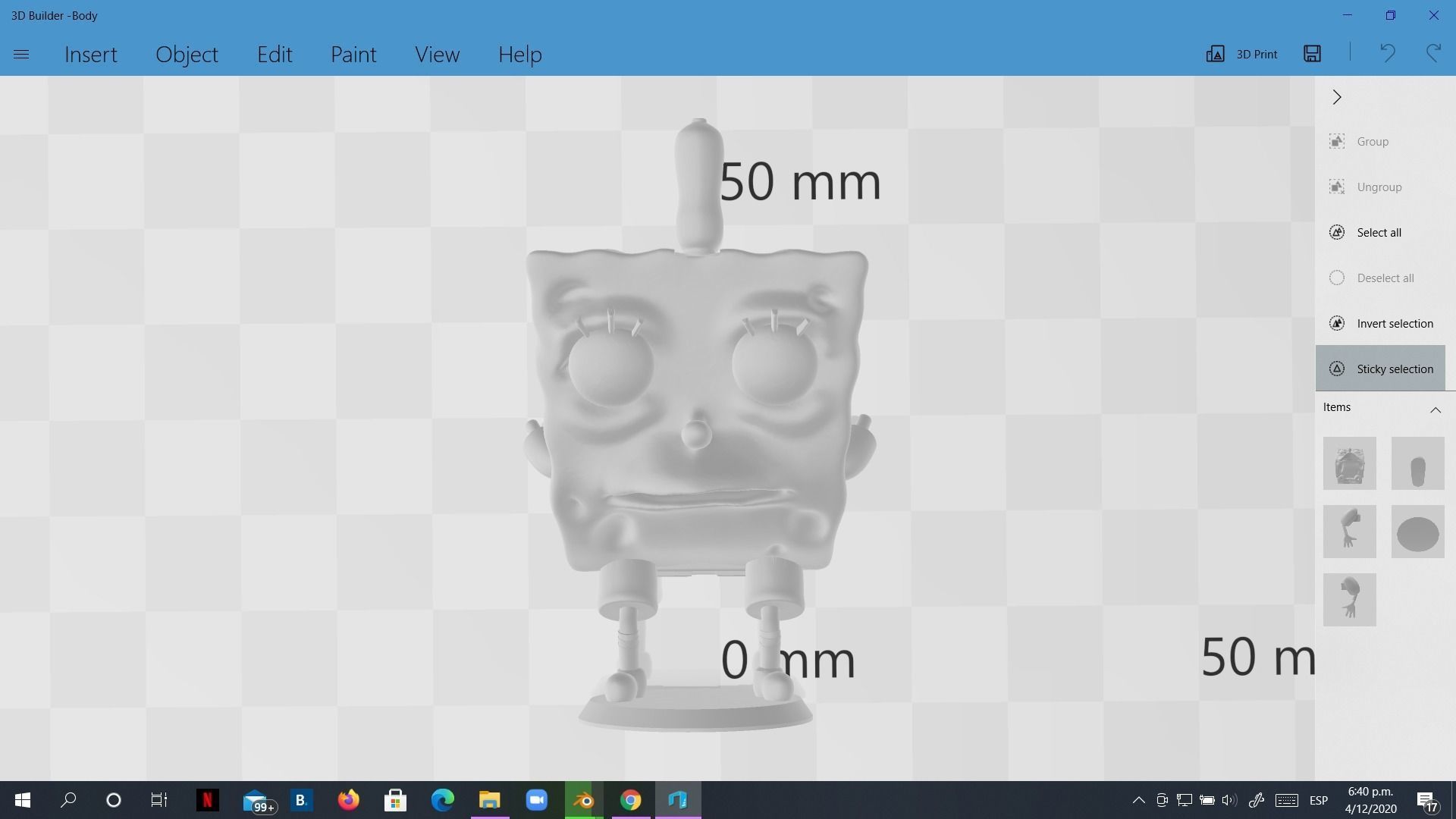
Task: Launch Microsoft Edge from the taskbar
Action: point(442,800)
